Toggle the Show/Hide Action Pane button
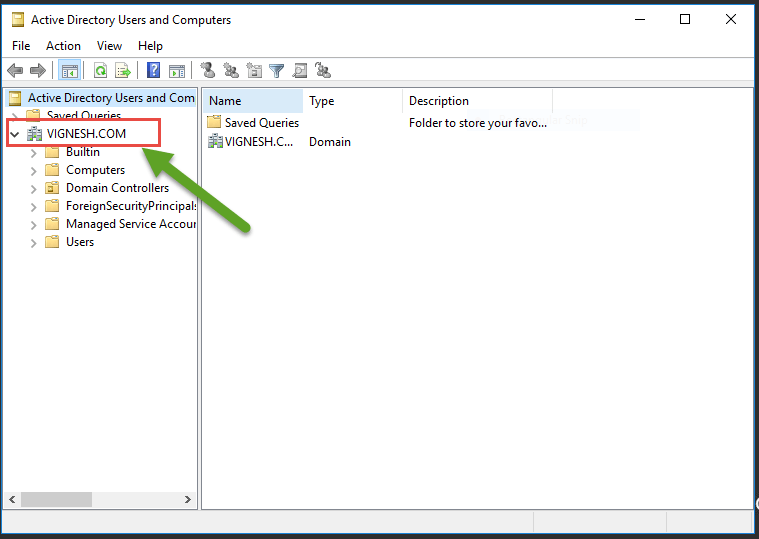Screen dimensions: 759x539 tap(177, 70)
